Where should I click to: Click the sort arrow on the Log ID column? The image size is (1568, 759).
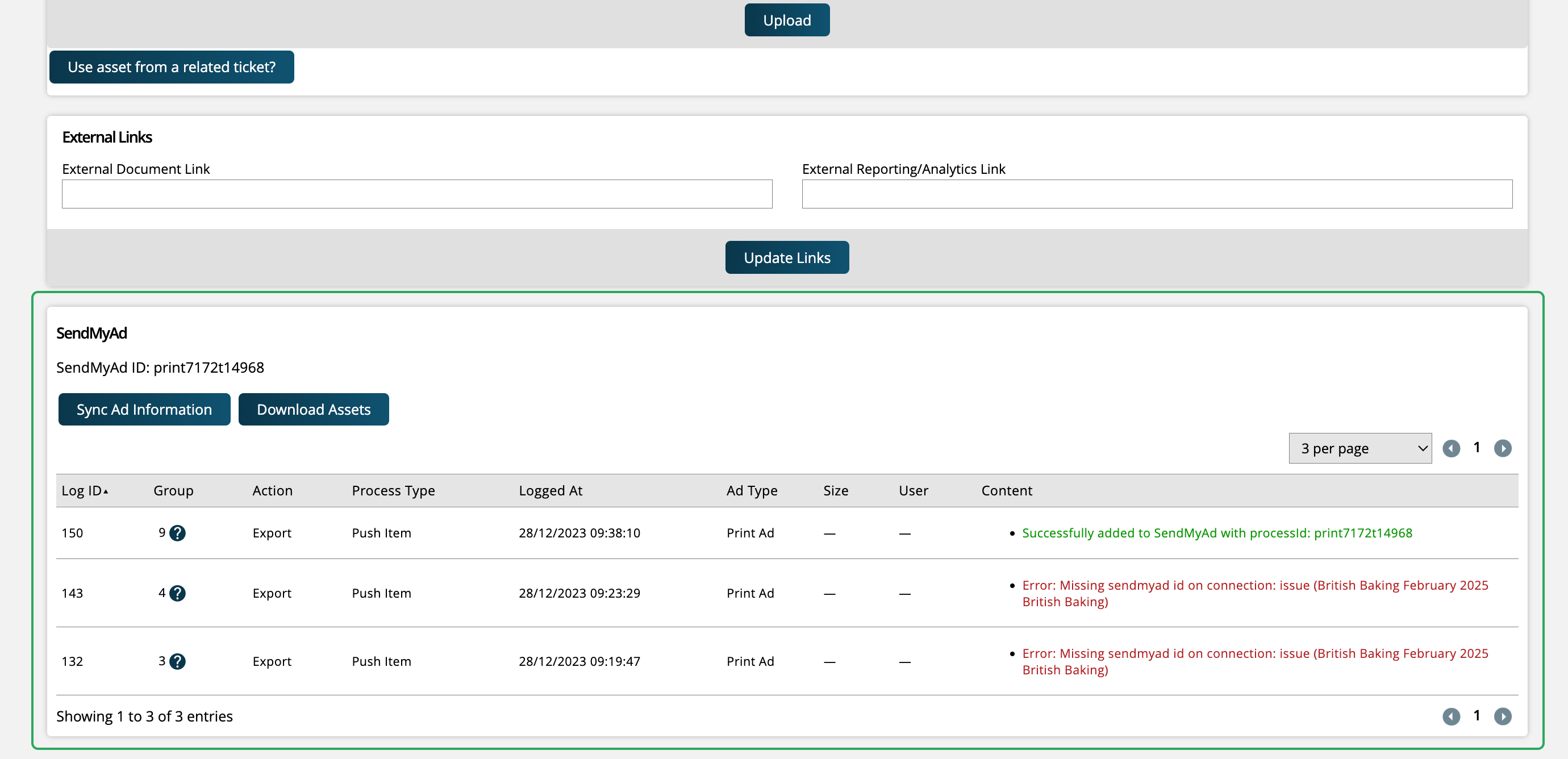click(107, 491)
